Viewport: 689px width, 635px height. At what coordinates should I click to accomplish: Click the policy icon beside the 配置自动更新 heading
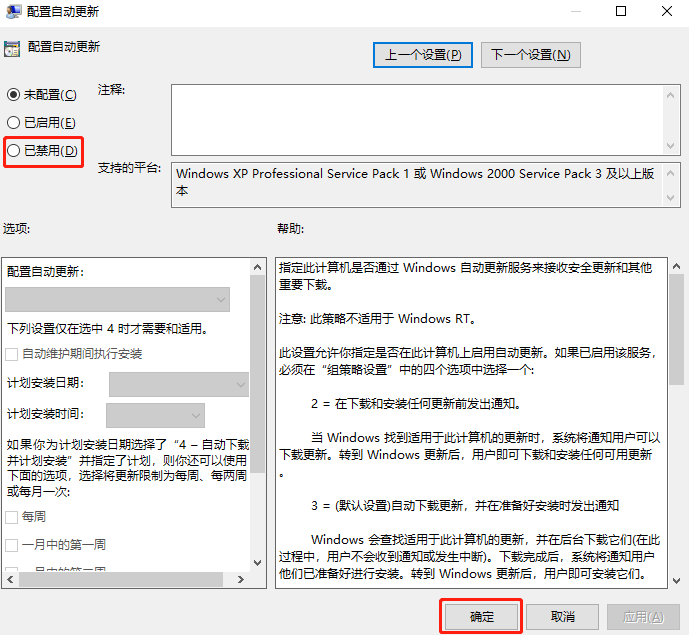(12, 47)
